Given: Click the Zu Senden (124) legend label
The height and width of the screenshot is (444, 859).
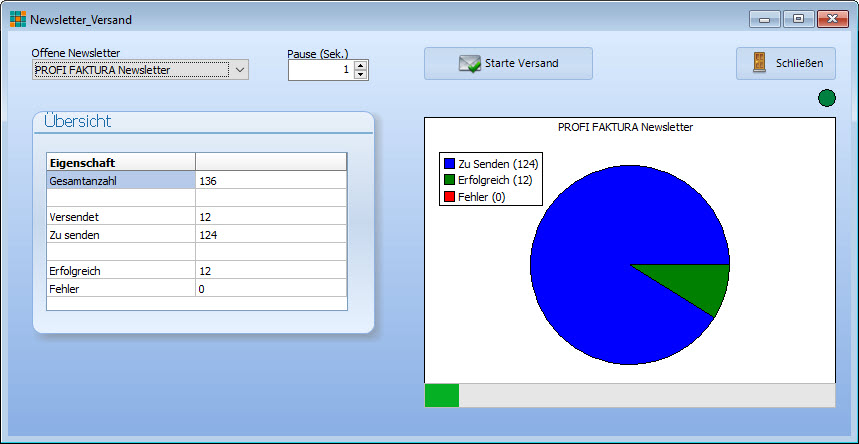Looking at the screenshot, I should coord(498,163).
